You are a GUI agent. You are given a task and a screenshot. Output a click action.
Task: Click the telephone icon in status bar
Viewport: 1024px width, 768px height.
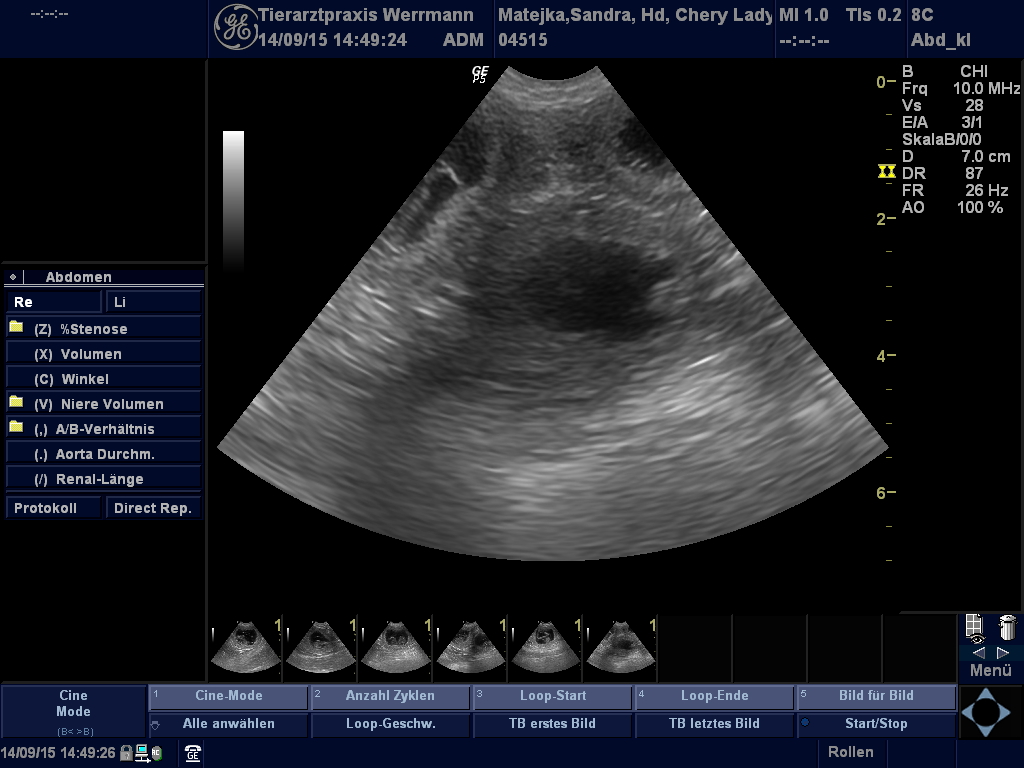pyautogui.click(x=193, y=753)
